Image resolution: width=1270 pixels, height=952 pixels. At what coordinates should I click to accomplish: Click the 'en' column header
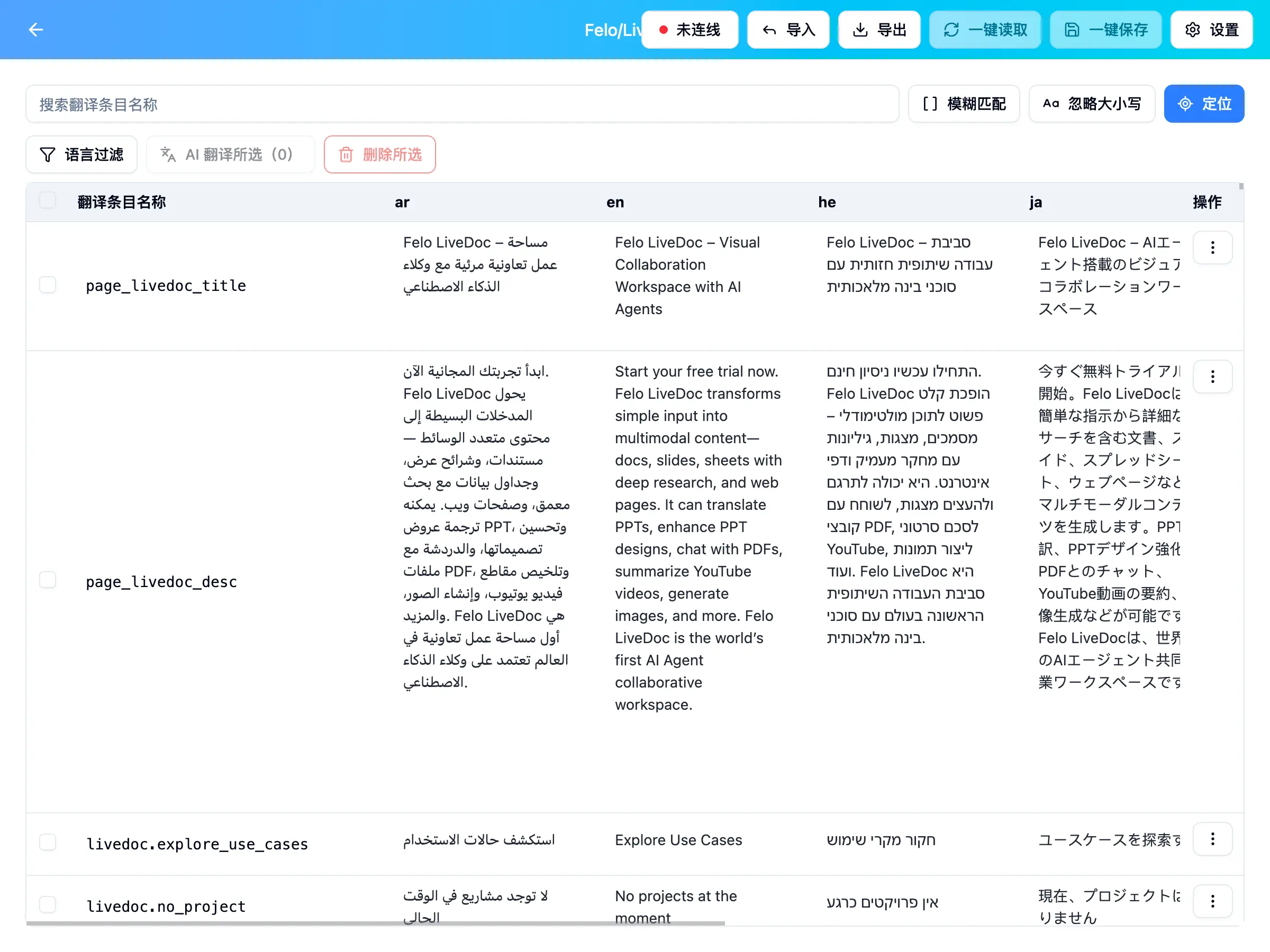tap(615, 202)
